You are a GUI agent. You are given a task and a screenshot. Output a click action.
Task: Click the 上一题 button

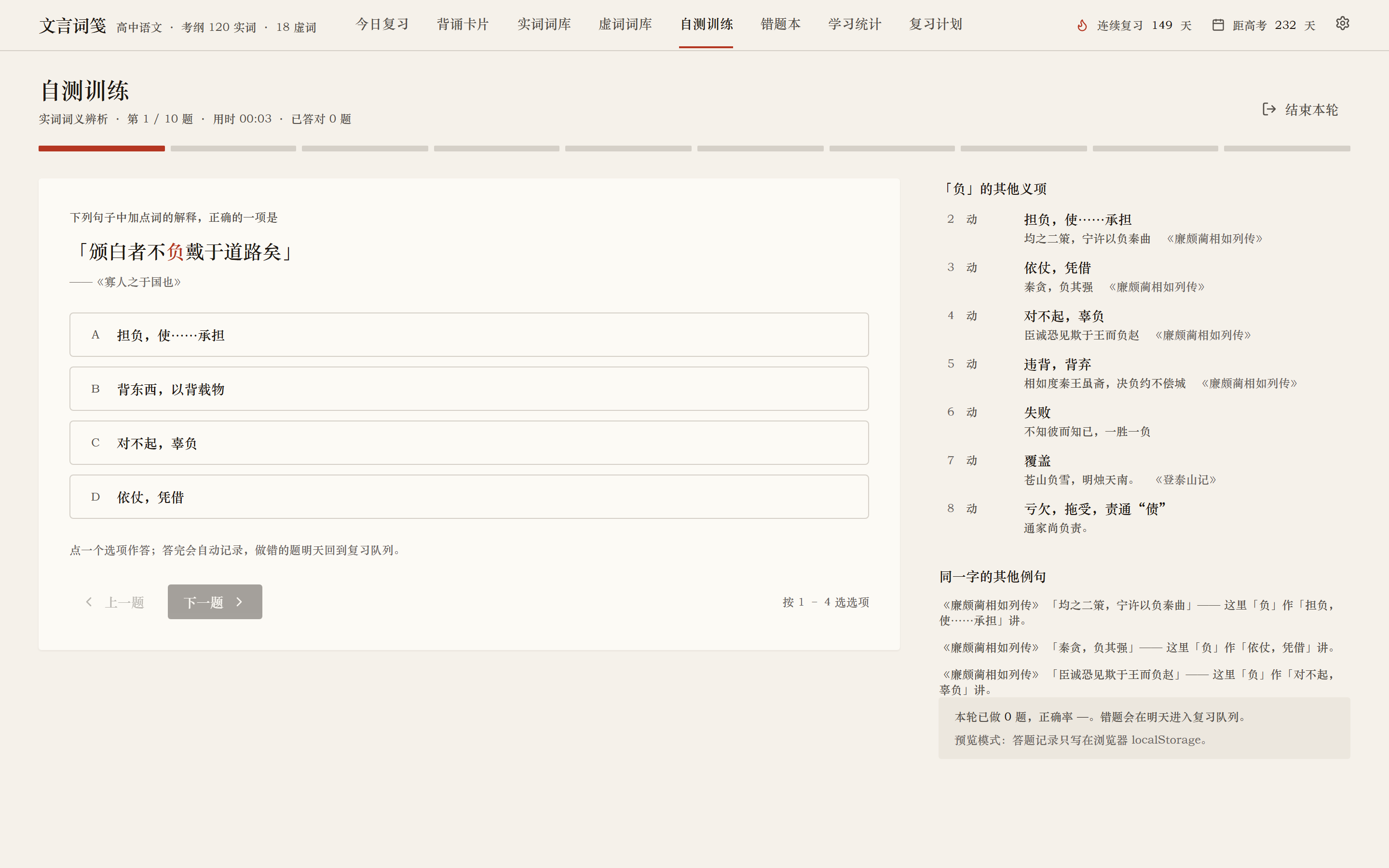click(x=114, y=602)
